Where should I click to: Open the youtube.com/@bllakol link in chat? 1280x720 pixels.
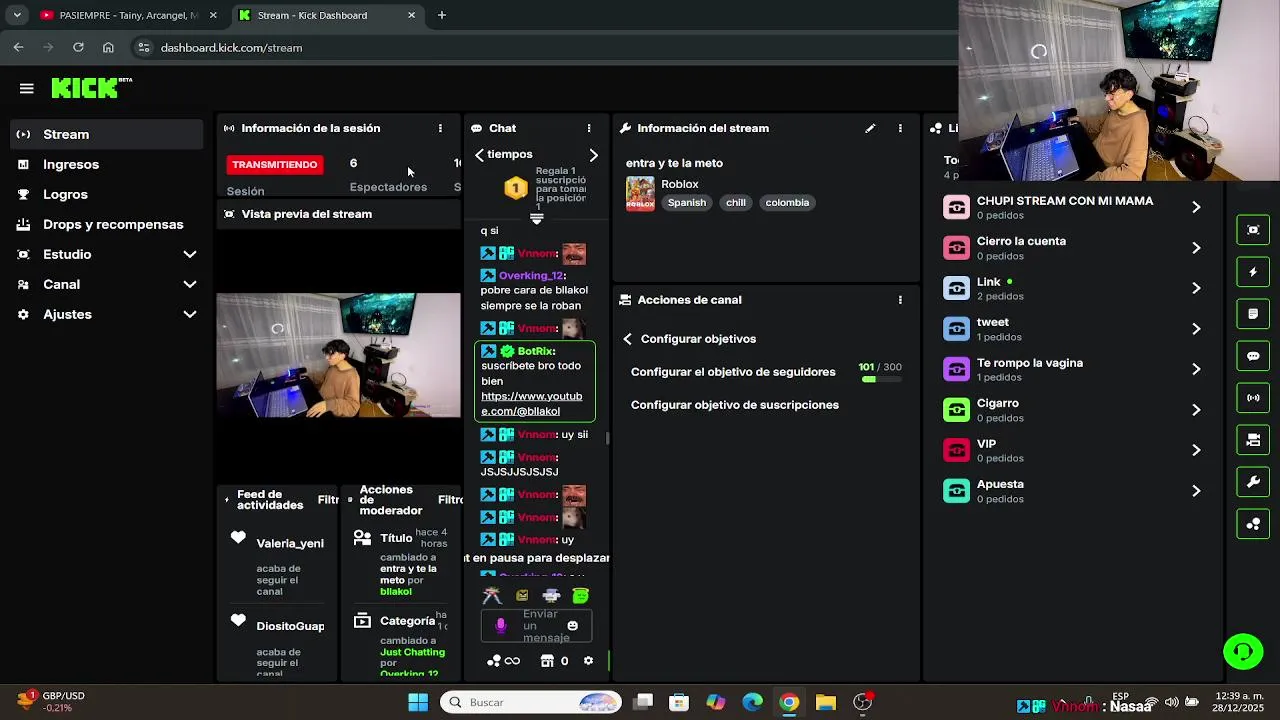(531, 404)
